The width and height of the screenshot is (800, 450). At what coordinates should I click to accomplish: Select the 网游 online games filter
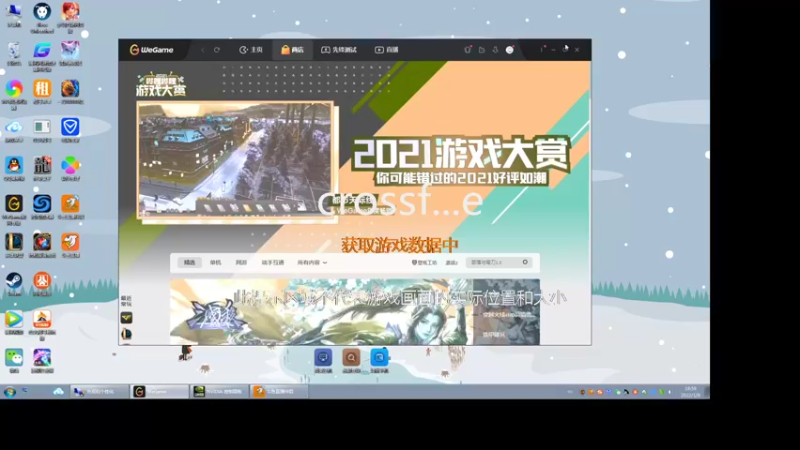pyautogui.click(x=241, y=262)
